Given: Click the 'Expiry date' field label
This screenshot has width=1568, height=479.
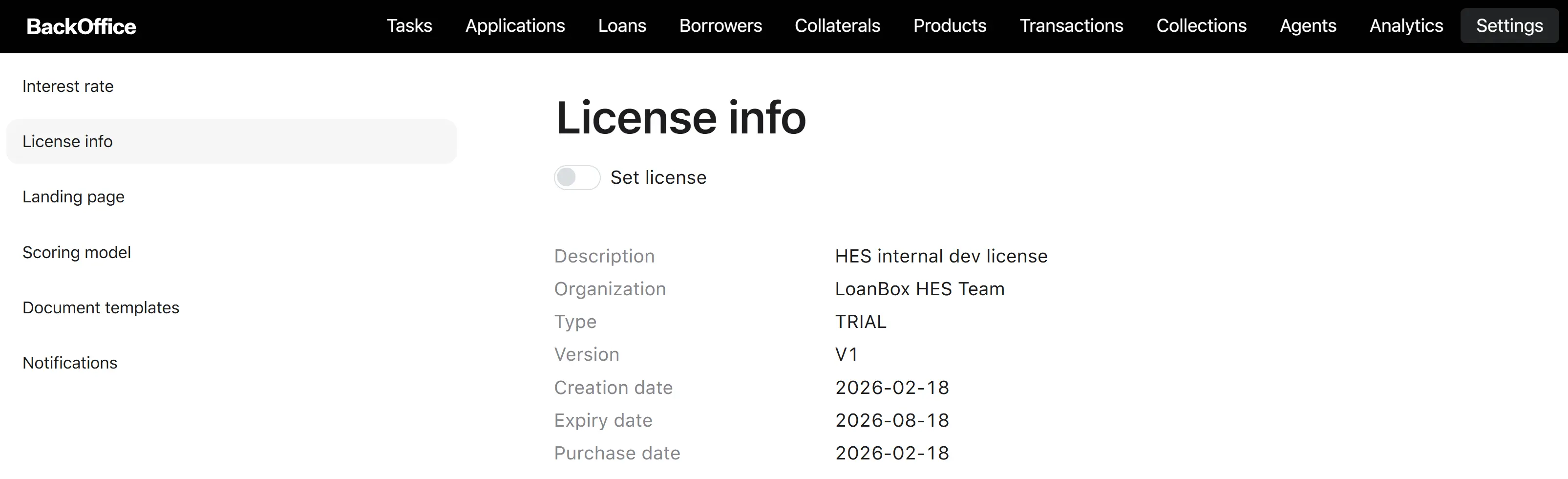Looking at the screenshot, I should (603, 420).
